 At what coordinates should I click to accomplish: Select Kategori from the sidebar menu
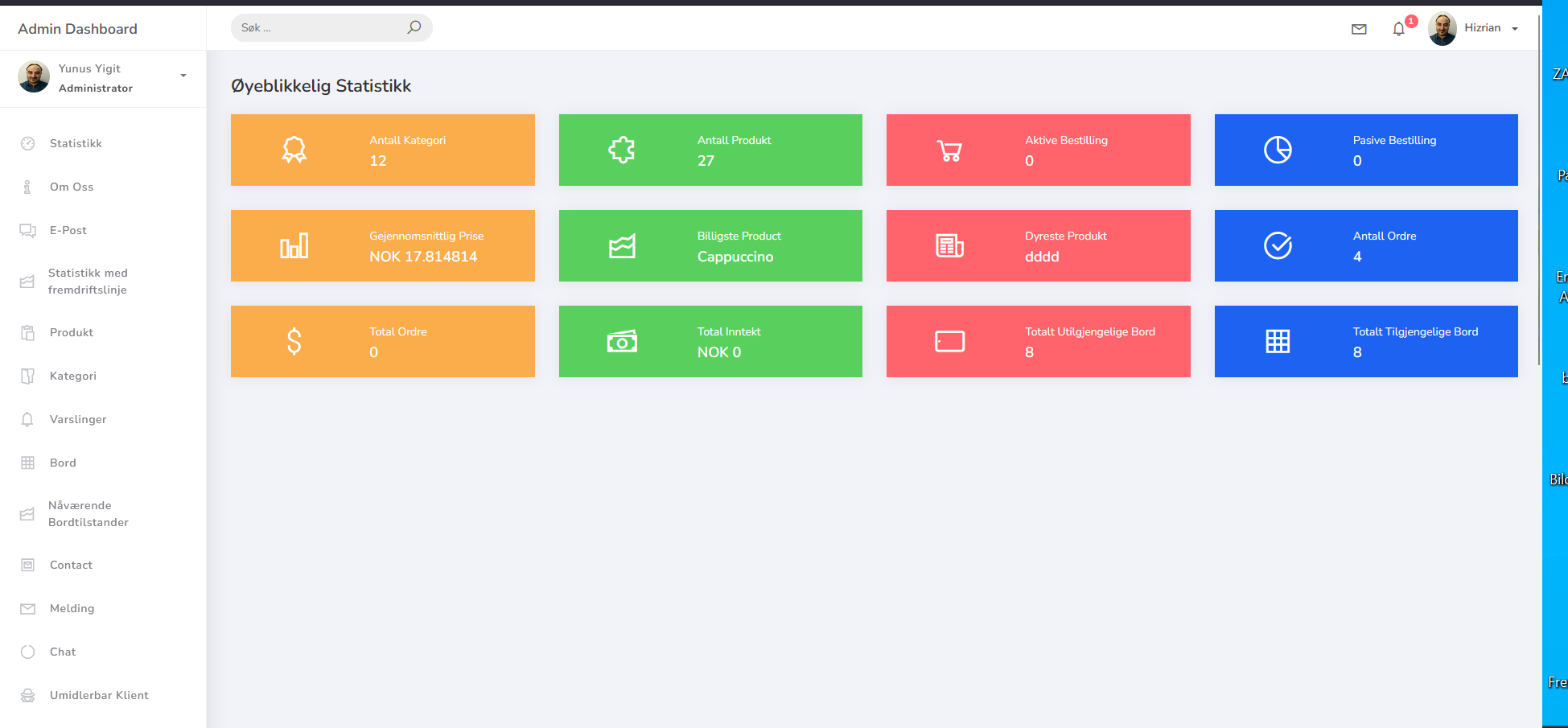click(73, 376)
